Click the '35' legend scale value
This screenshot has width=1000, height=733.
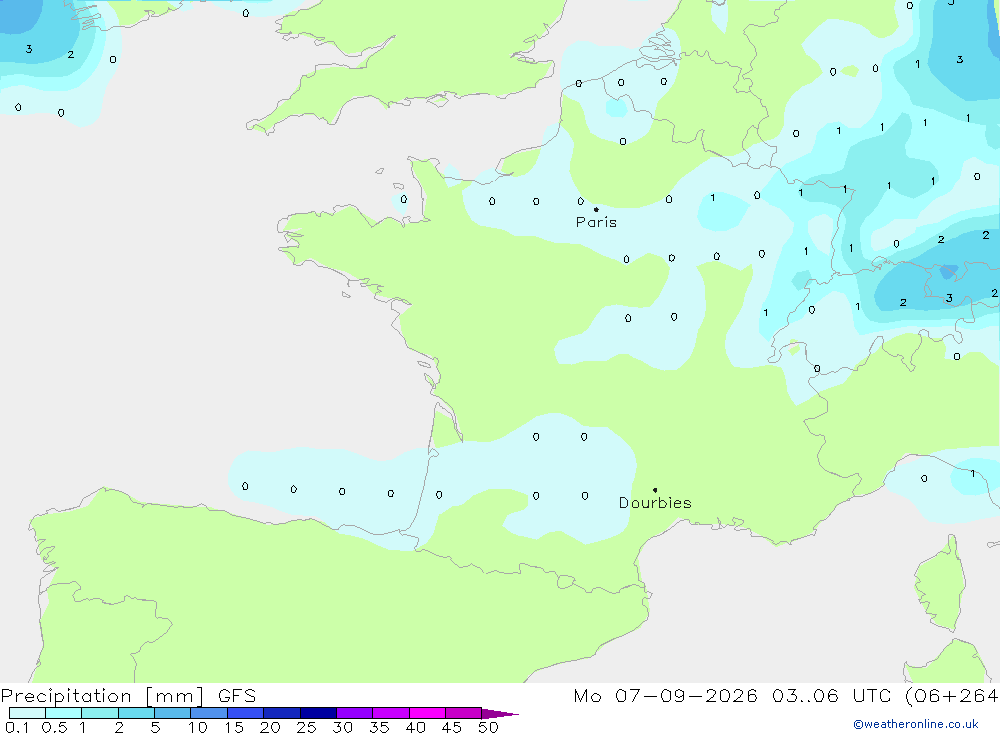coord(379,727)
